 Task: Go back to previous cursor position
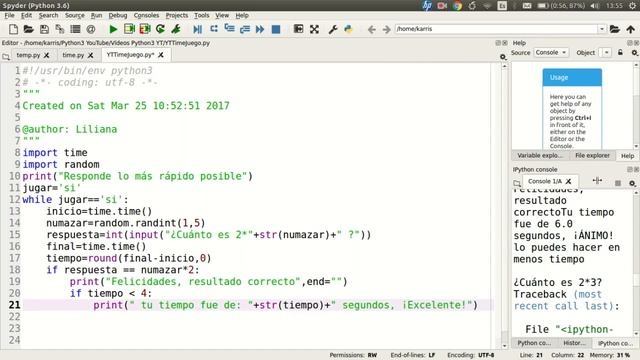[371, 29]
